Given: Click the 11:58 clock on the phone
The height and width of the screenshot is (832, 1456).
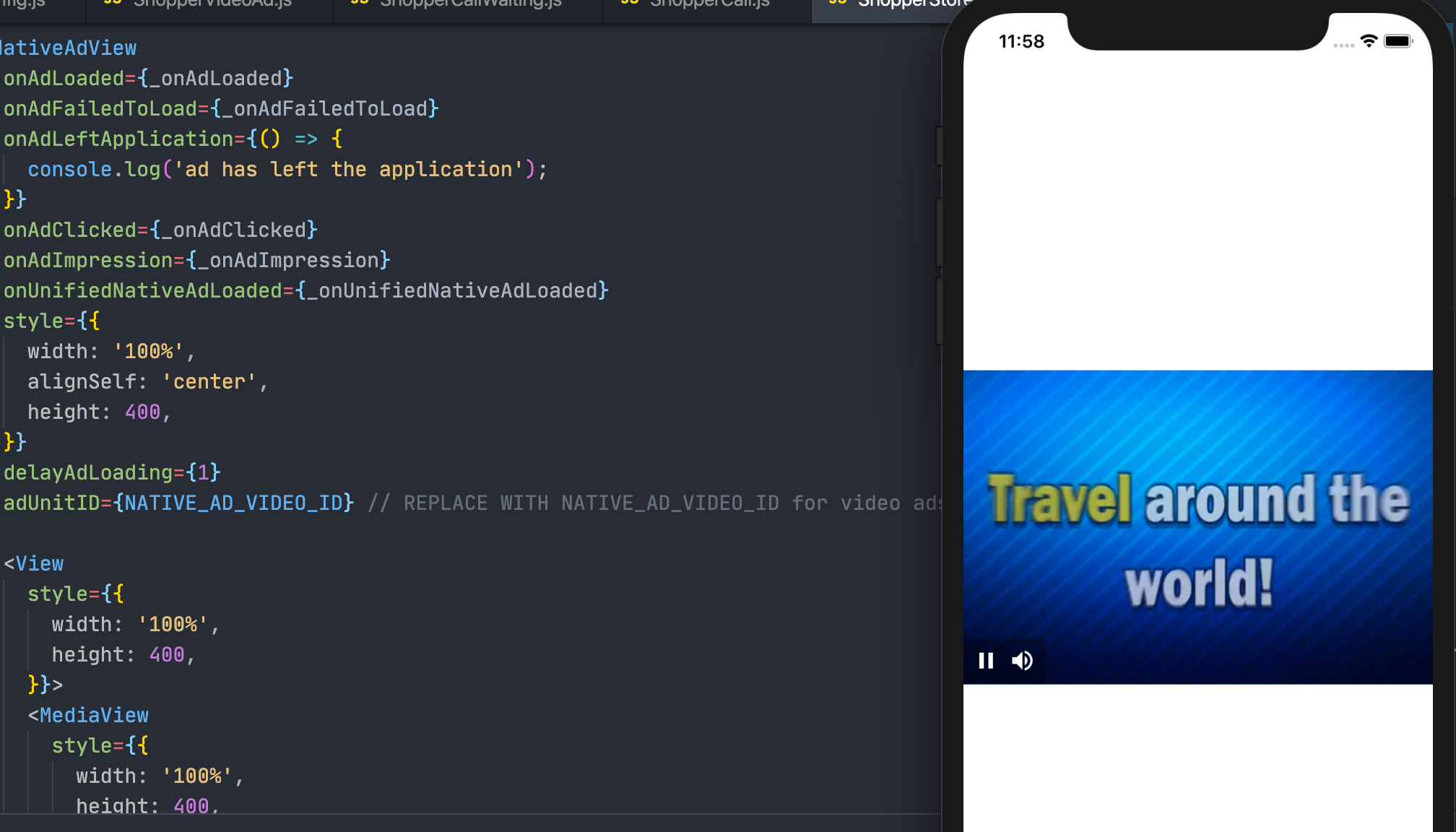Looking at the screenshot, I should click(1020, 41).
